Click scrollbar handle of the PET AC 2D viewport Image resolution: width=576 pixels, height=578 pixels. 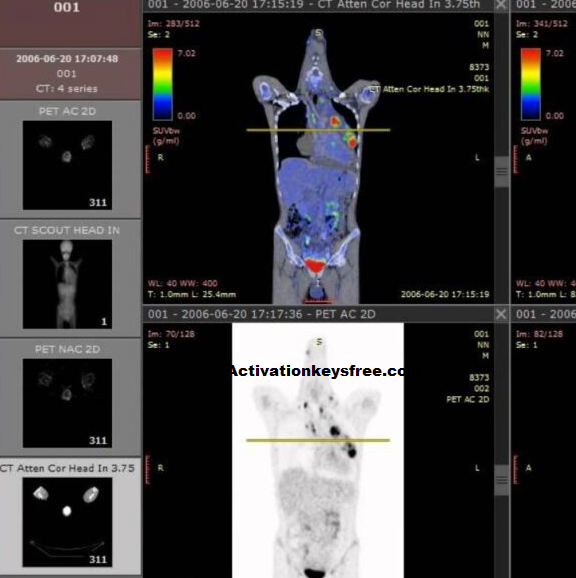point(502,480)
